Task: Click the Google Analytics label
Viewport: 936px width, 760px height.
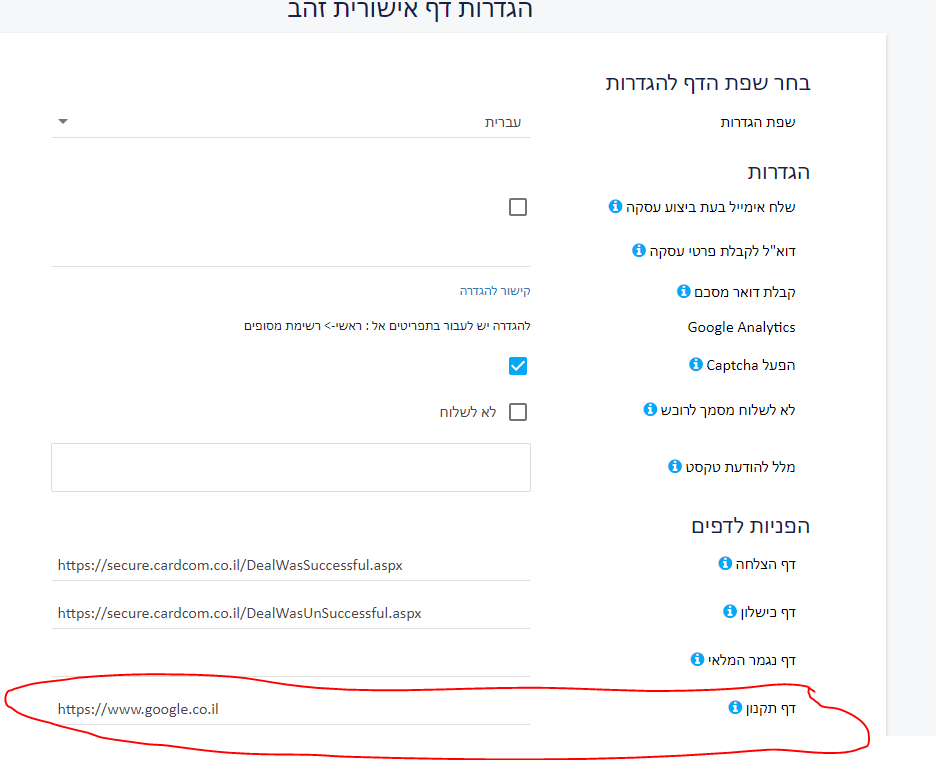Action: (x=741, y=327)
